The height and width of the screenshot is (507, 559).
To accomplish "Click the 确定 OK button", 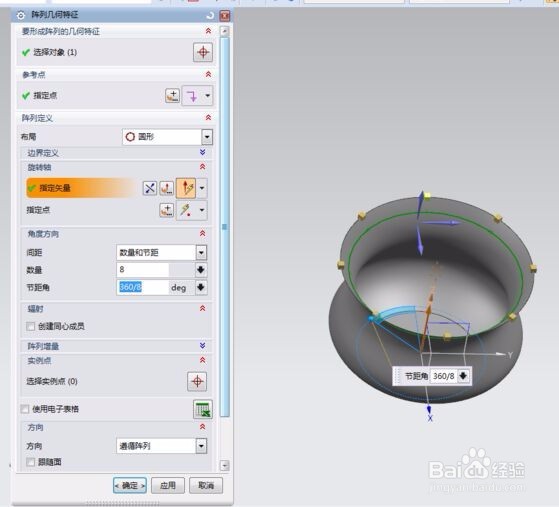I will [x=130, y=485].
